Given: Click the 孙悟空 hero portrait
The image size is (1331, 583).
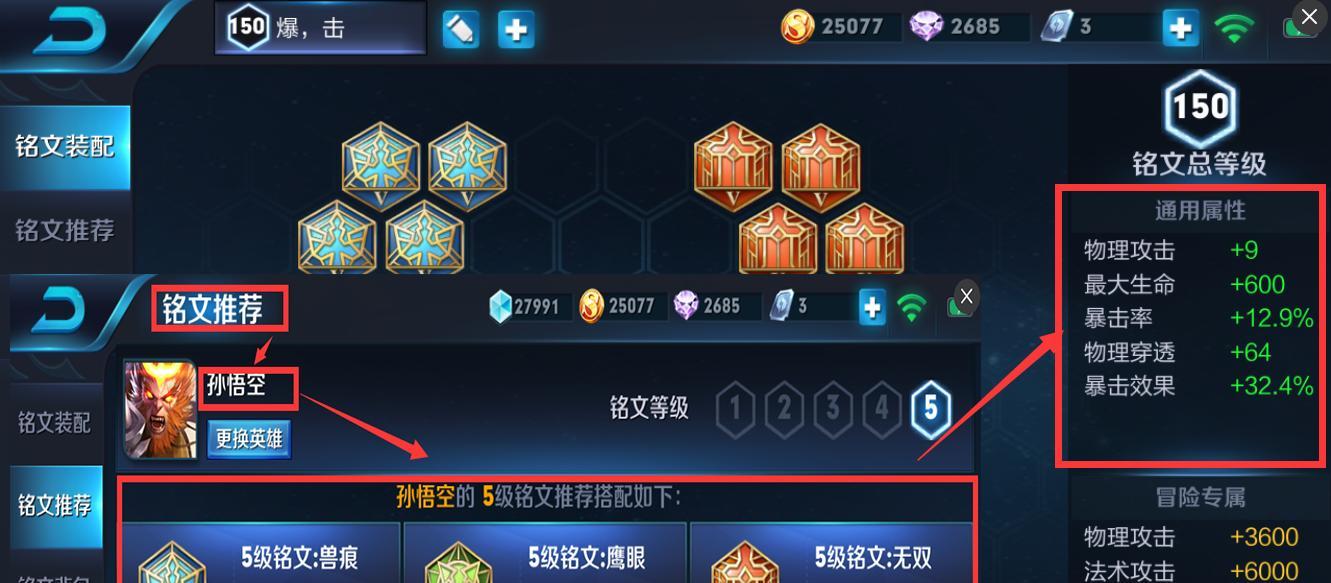Looking at the screenshot, I should pos(160,409).
